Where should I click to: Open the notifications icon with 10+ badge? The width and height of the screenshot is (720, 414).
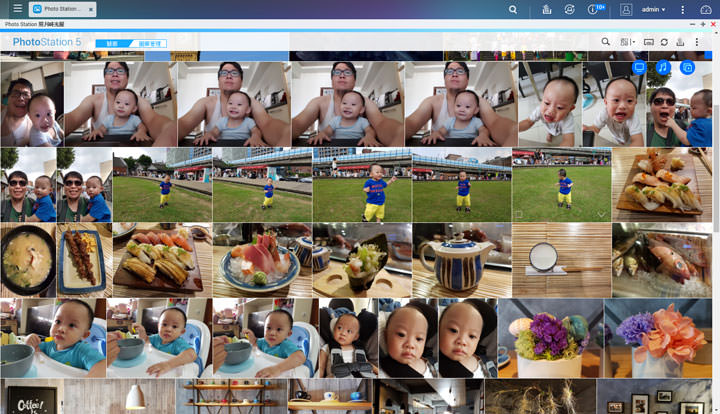pos(594,9)
